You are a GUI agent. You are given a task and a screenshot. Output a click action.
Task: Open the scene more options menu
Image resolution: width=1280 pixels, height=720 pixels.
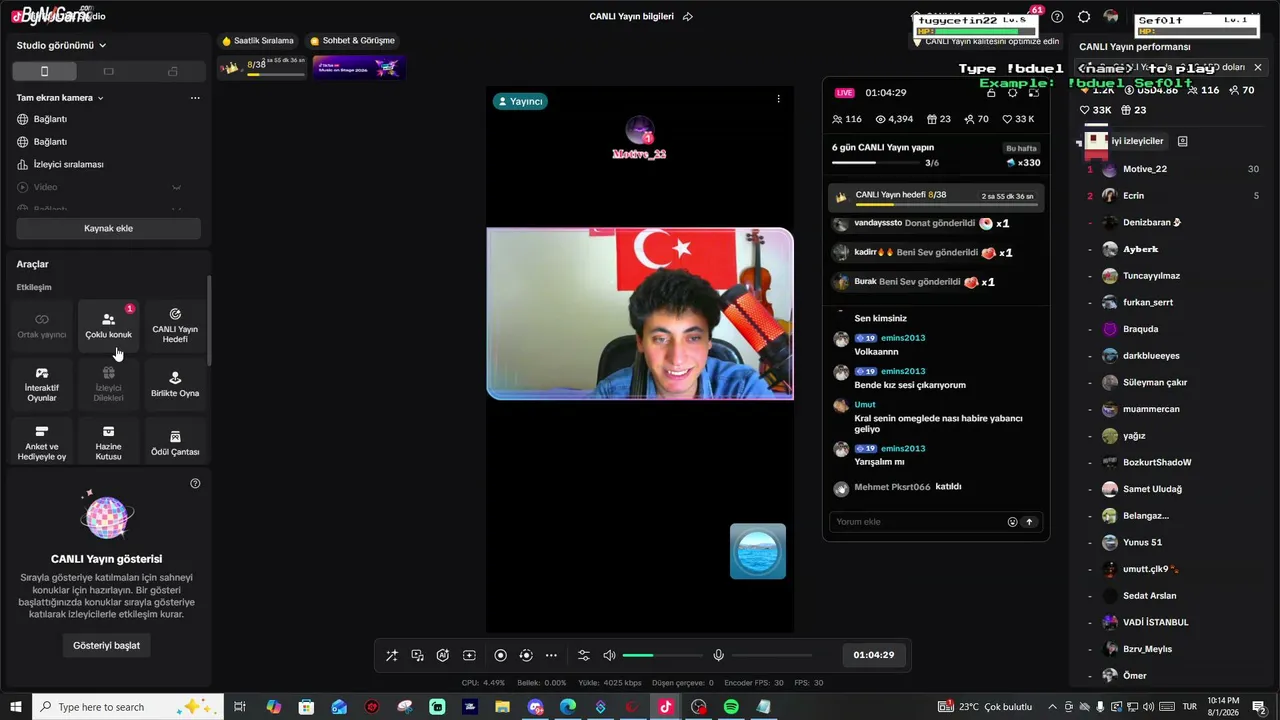point(195,98)
